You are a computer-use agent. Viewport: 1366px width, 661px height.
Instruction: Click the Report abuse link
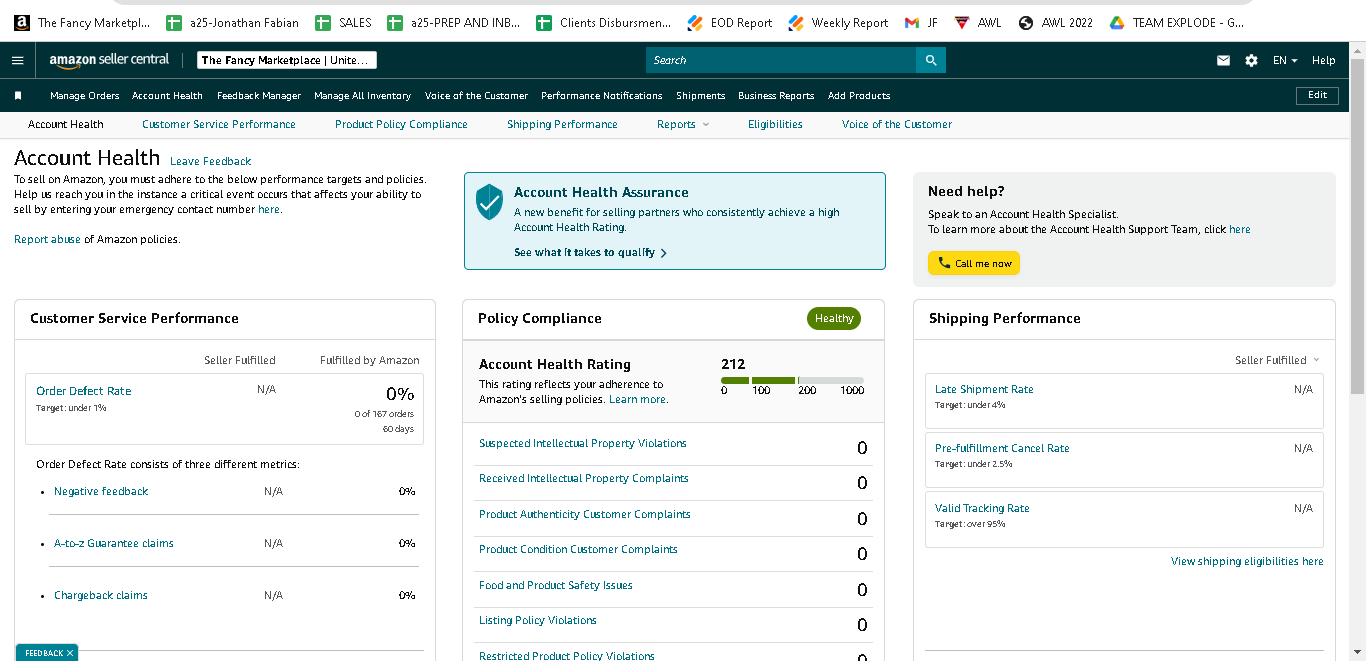tap(47, 239)
